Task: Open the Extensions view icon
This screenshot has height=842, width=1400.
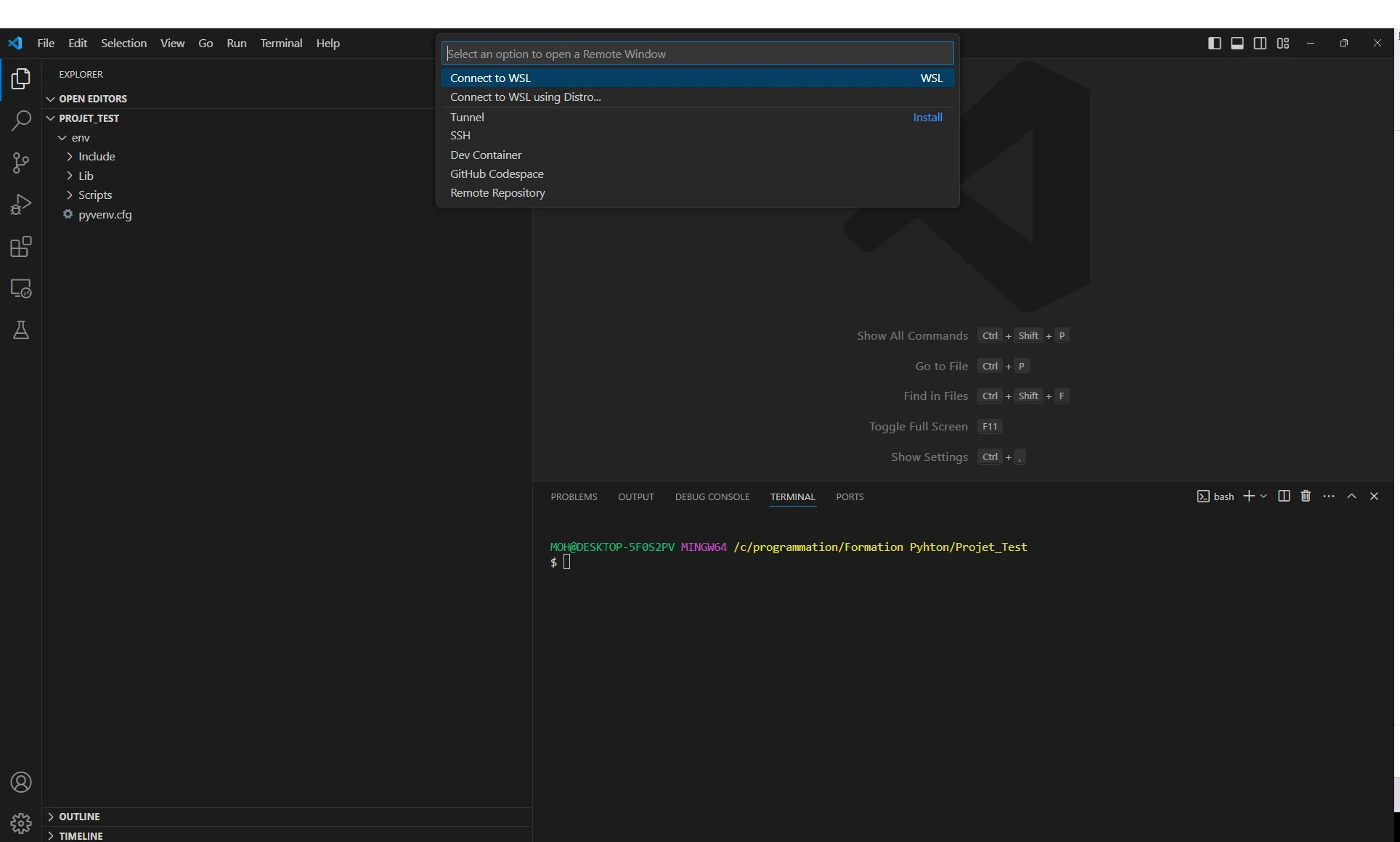Action: pyautogui.click(x=21, y=247)
